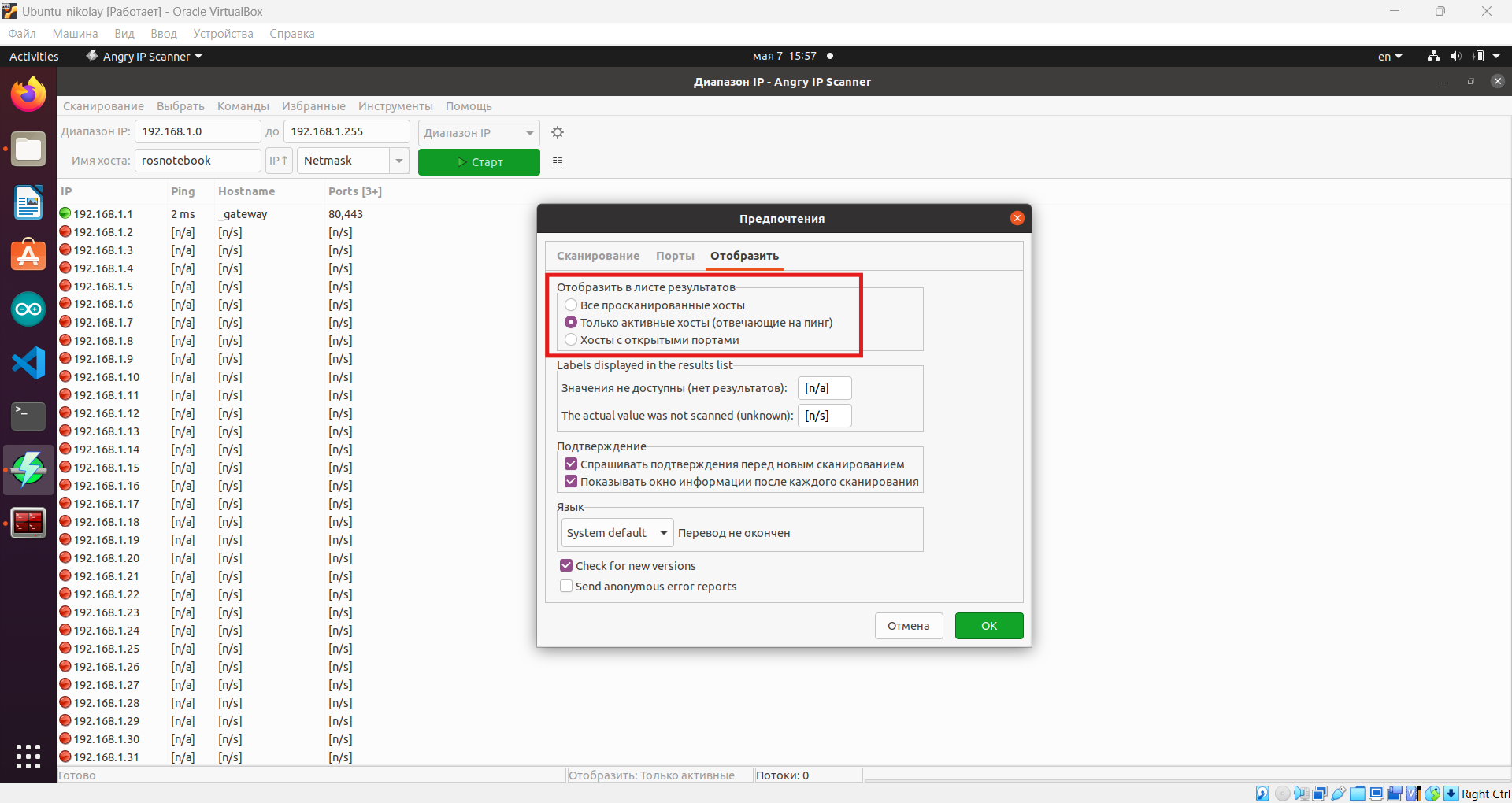Select 'Хосты с открытыми портами' radio option
Viewport: 1512px width, 803px height.
(571, 340)
